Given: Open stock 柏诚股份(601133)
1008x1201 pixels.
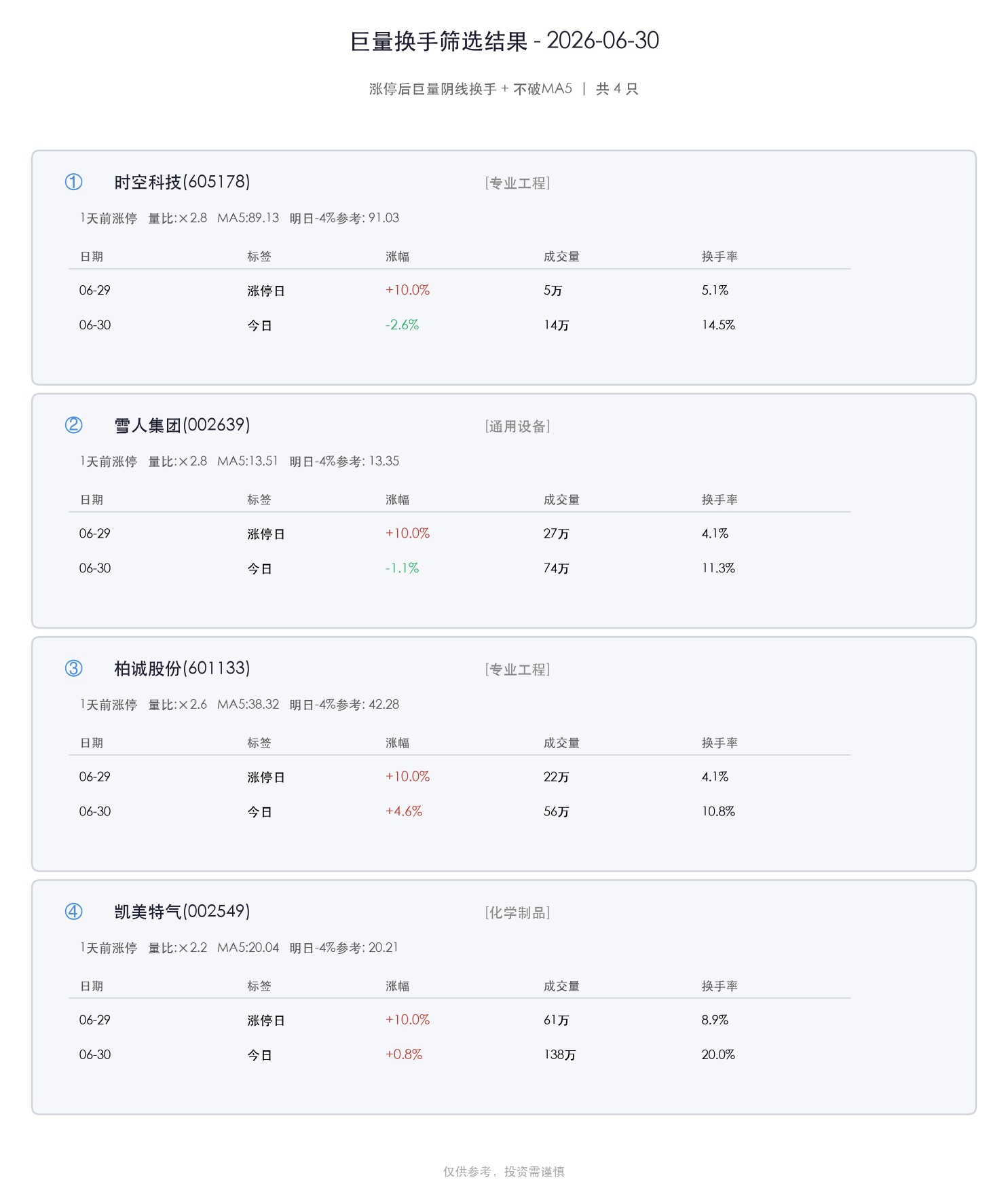Looking at the screenshot, I should pos(182,668).
